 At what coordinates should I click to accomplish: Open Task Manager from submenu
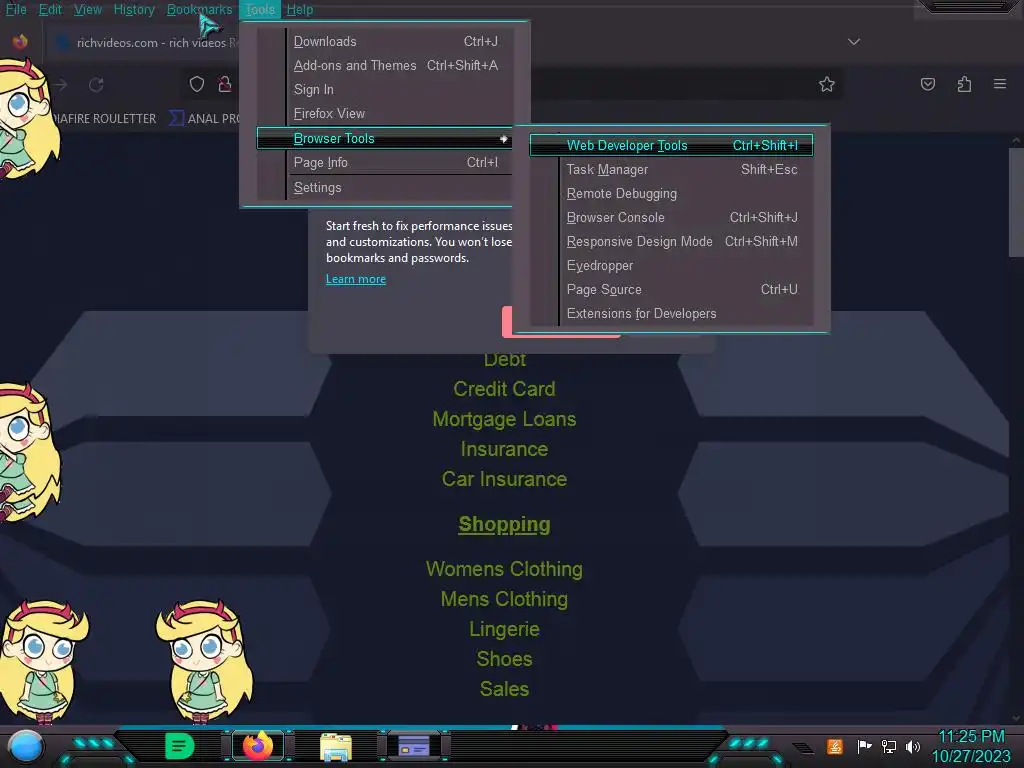pyautogui.click(x=671, y=169)
